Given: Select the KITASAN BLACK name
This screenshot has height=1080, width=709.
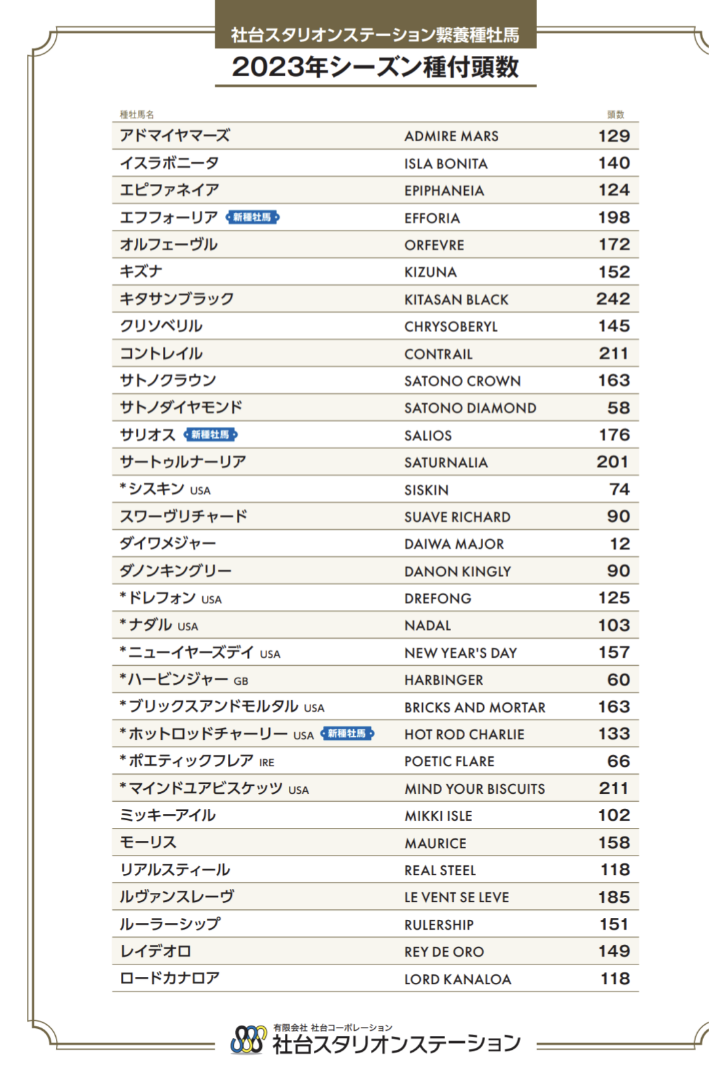Looking at the screenshot, I should pyautogui.click(x=456, y=299).
